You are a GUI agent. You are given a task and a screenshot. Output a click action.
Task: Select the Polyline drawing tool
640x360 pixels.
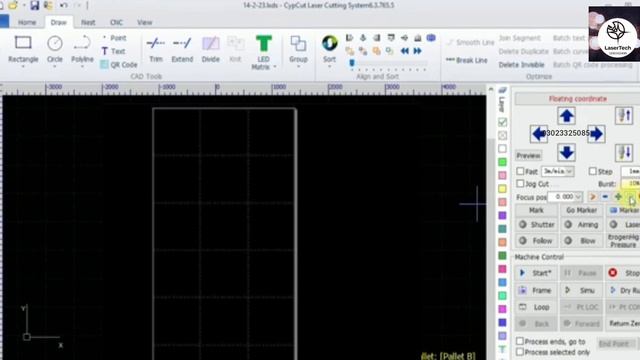click(x=82, y=49)
